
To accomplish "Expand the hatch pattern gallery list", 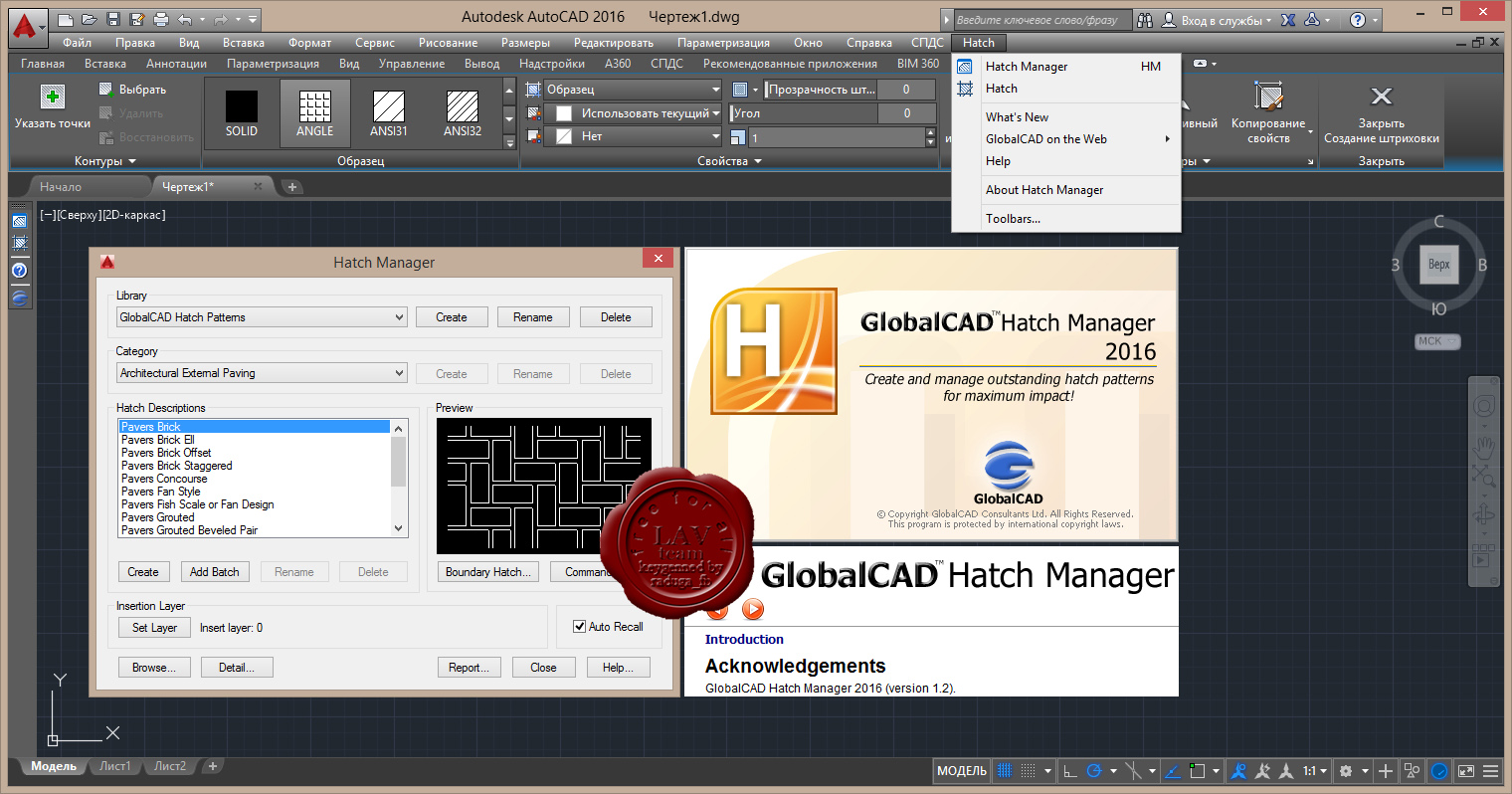I will [x=509, y=143].
